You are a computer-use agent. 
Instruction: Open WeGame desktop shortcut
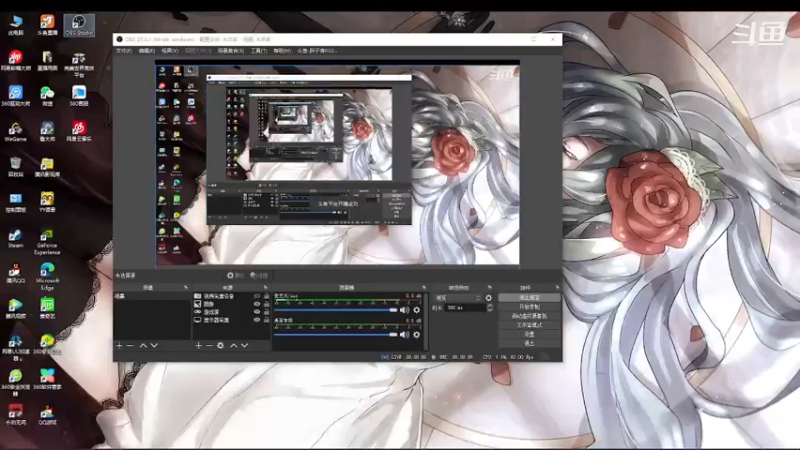(15, 132)
